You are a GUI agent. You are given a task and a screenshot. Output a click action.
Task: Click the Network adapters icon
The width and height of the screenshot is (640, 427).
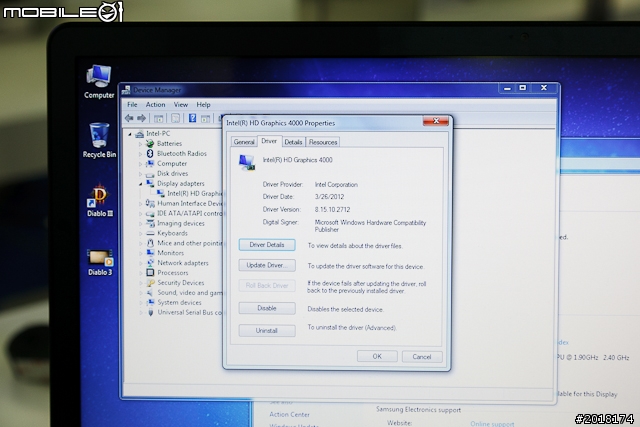tap(150, 263)
